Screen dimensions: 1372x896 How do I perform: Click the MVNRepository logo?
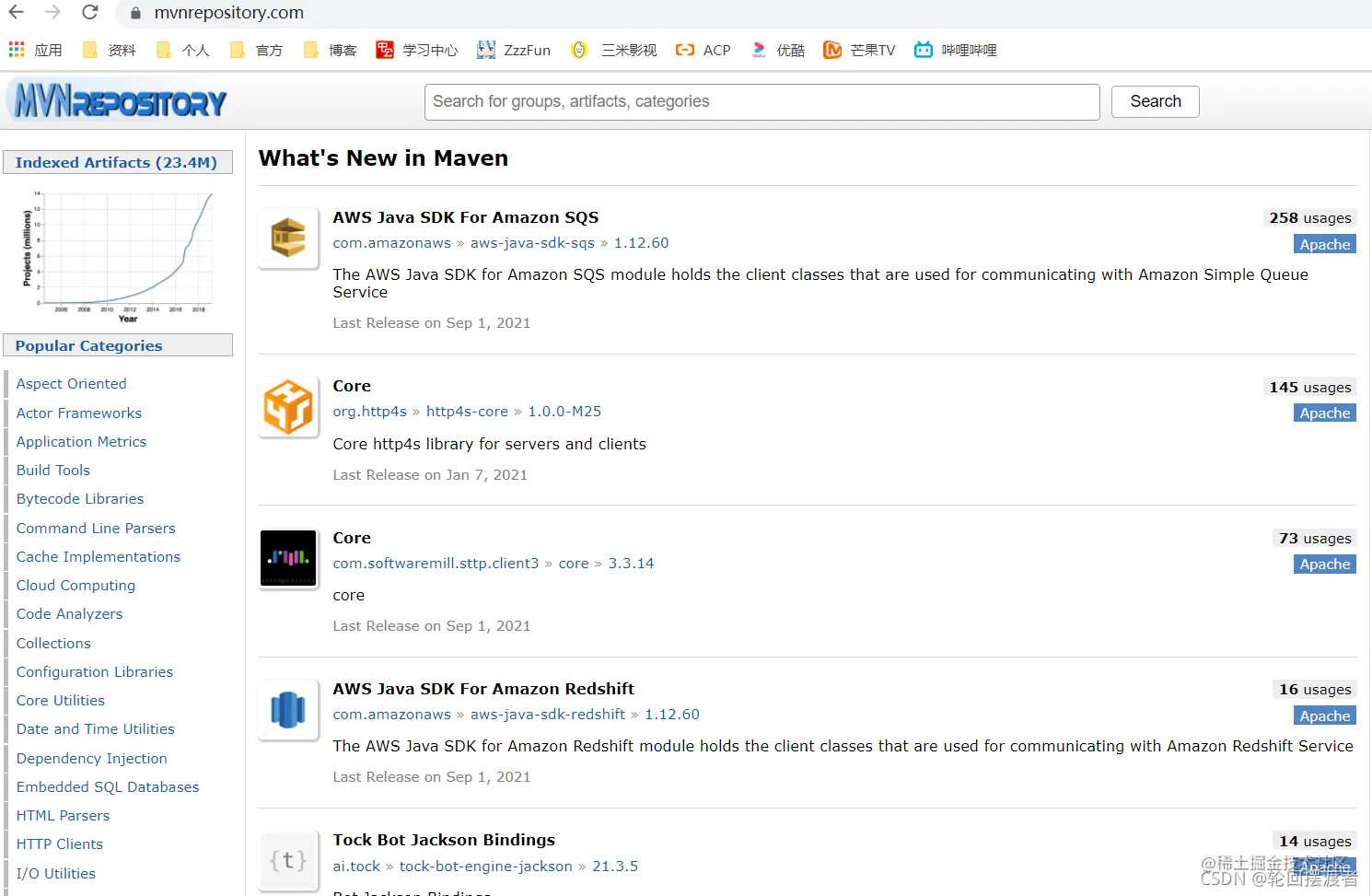[x=118, y=100]
